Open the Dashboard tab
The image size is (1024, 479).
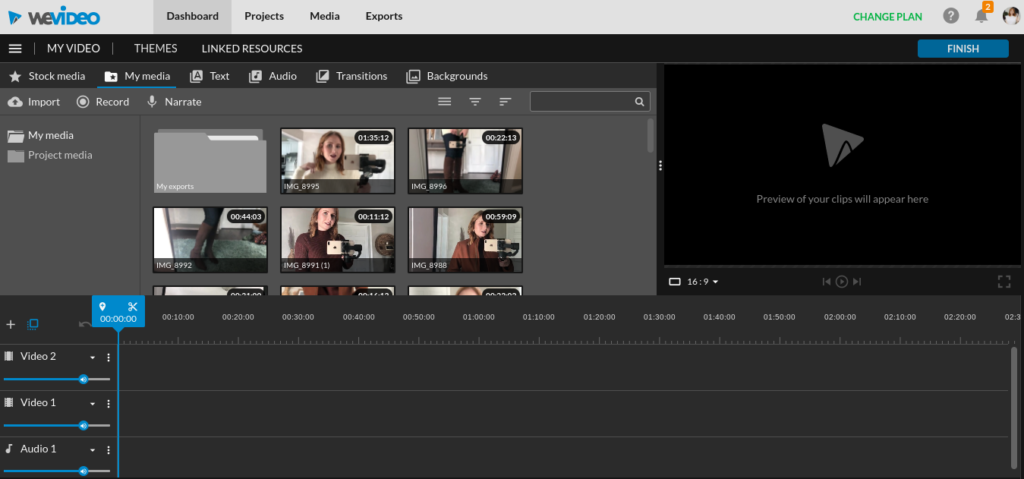point(192,16)
